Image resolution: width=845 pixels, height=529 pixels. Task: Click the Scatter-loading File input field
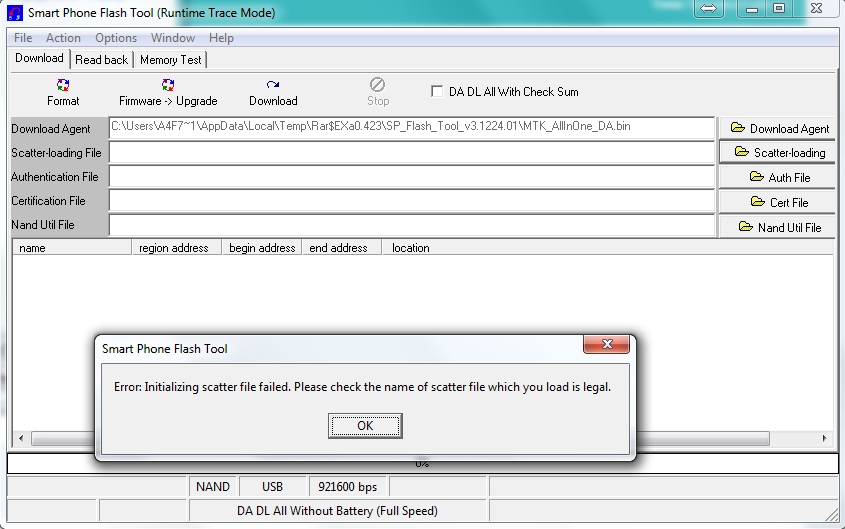(x=411, y=153)
